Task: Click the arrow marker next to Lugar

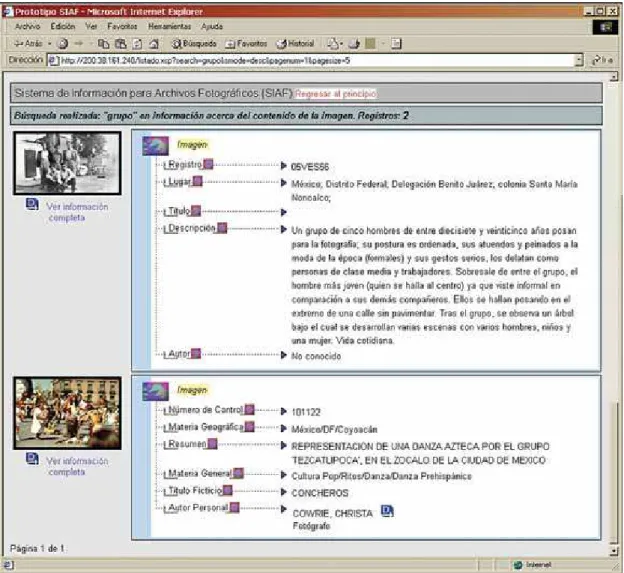Action: 284,183
